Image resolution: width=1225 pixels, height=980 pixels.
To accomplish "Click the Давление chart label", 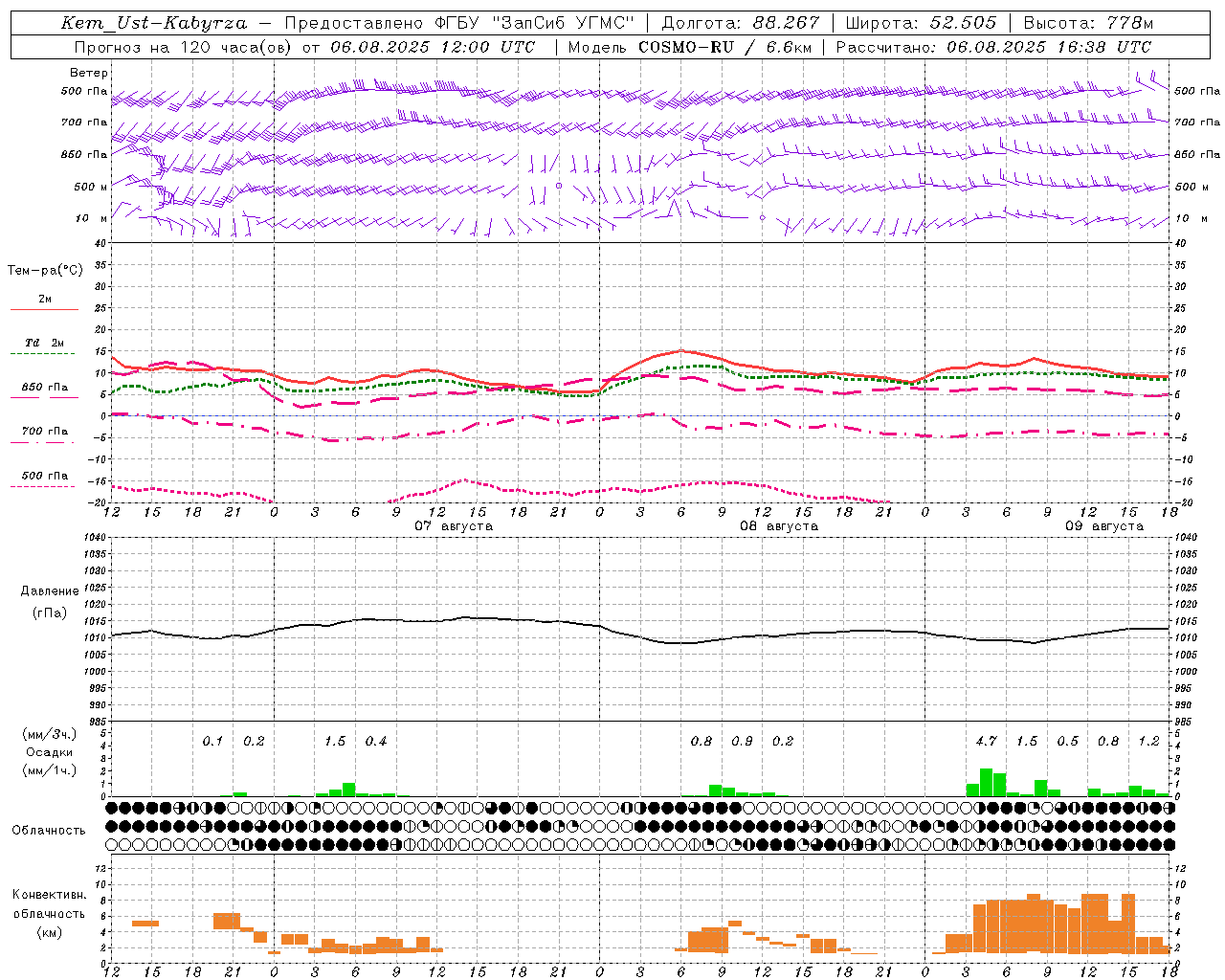I will click(50, 591).
